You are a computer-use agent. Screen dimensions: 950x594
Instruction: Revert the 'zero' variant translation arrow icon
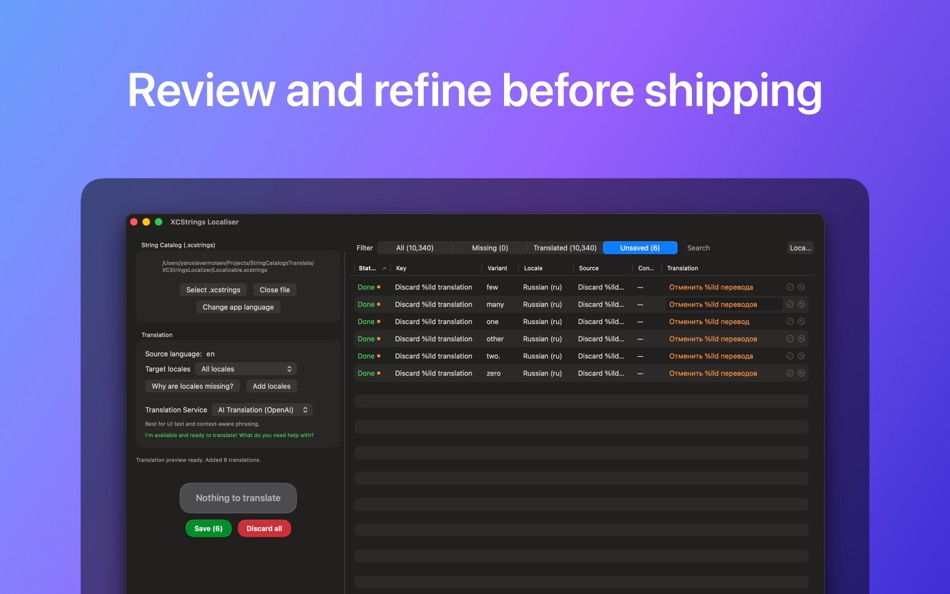[x=801, y=373]
